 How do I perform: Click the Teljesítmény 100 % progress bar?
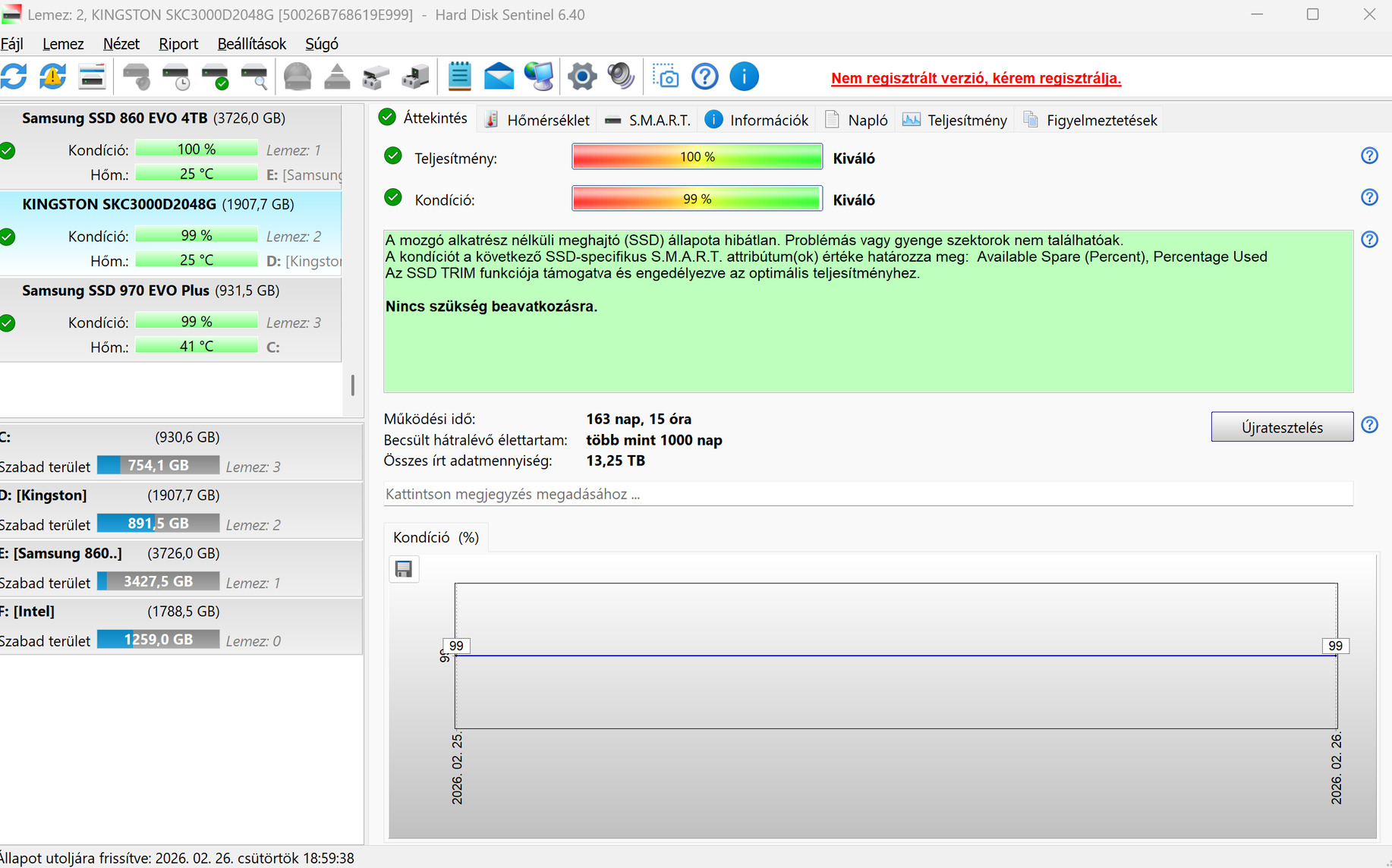(697, 157)
